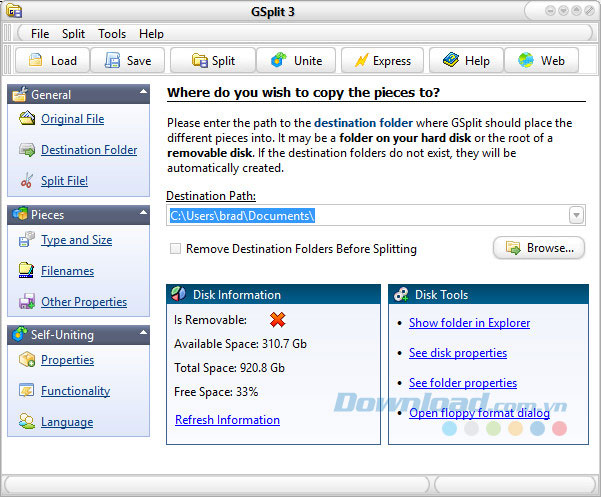Image resolution: width=601 pixels, height=497 pixels.
Task: Collapse the General panel
Action: pos(143,92)
